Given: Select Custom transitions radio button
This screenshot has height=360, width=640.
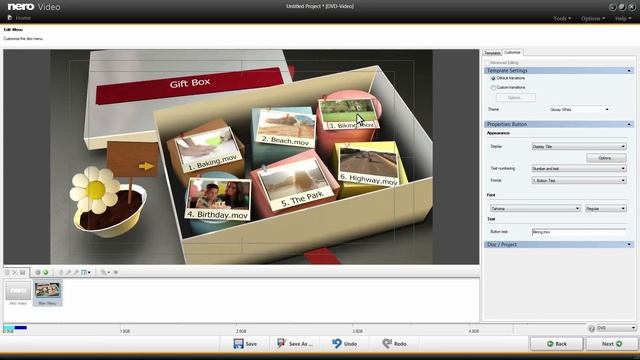Looking at the screenshot, I should 493,88.
